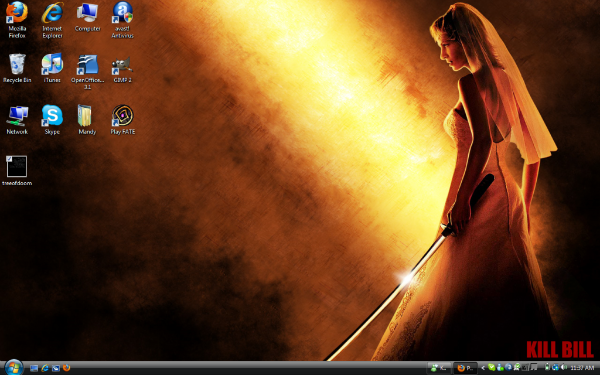The width and height of the screenshot is (600, 375).
Task: Select the Play FATE game shortcut
Action: [x=122, y=120]
